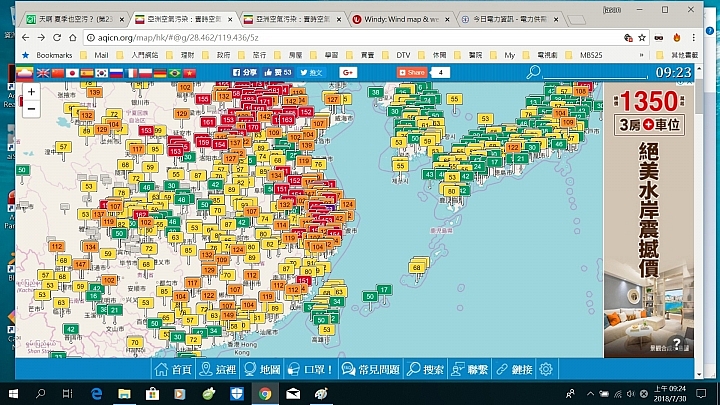Screen dimensions: 720x405
Task: Go back in browser history
Action: click(x=26, y=38)
